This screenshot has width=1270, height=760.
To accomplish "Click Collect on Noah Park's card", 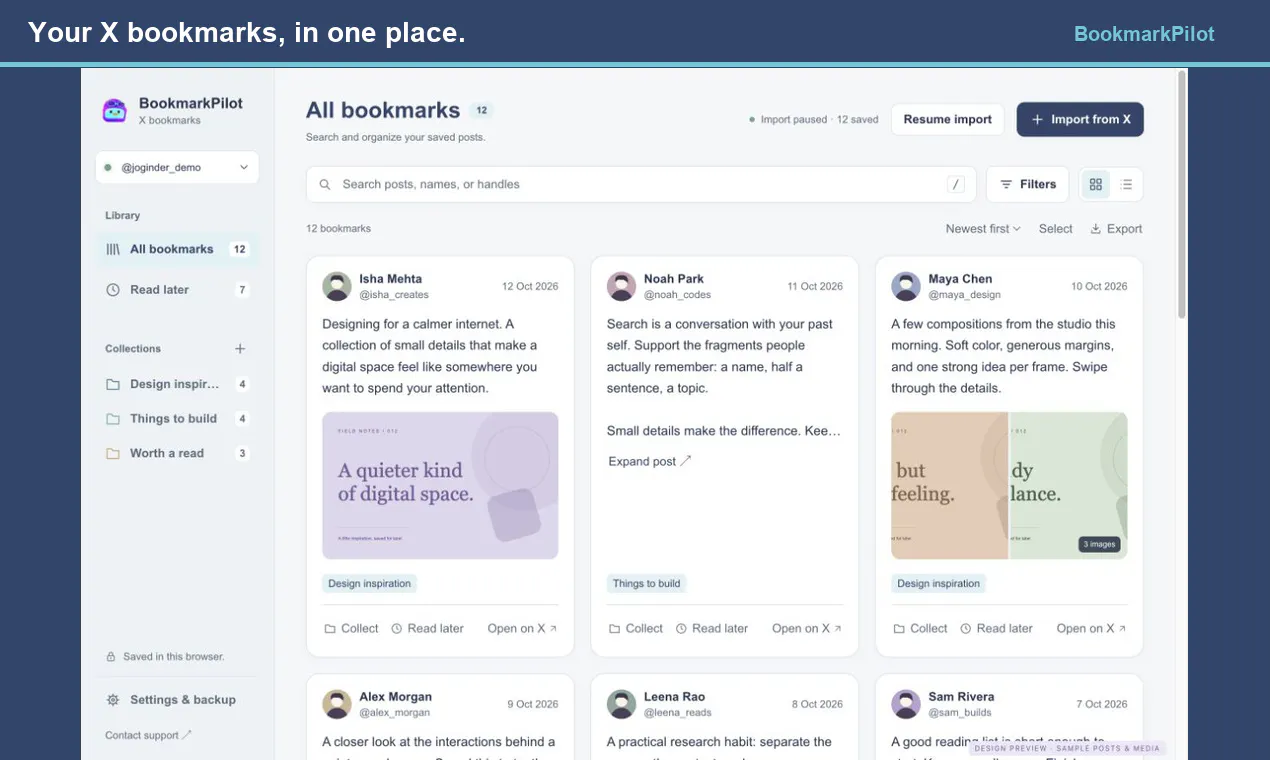I will tap(636, 629).
